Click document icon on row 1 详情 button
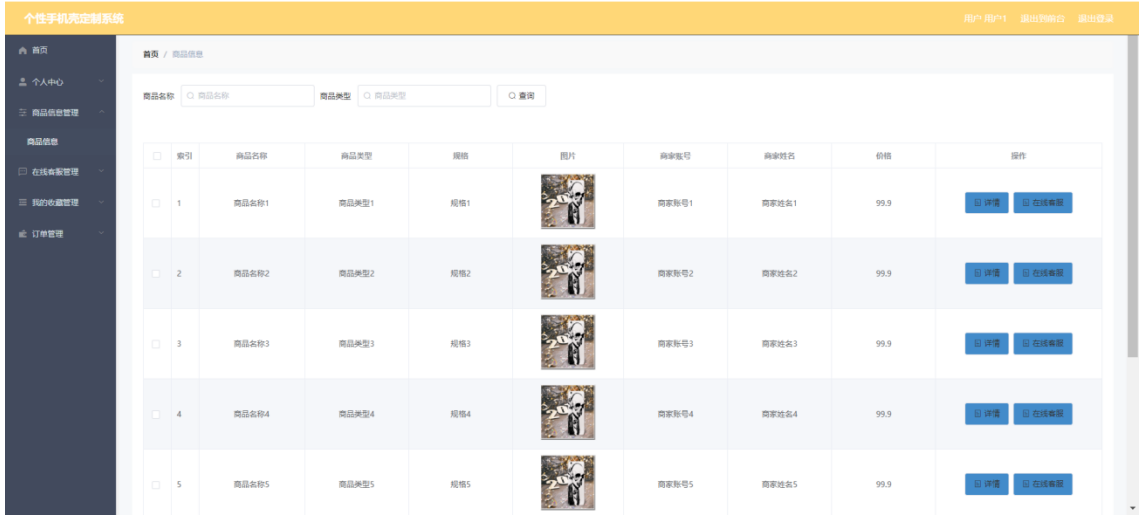This screenshot has width=1147, height=516. [x=977, y=203]
